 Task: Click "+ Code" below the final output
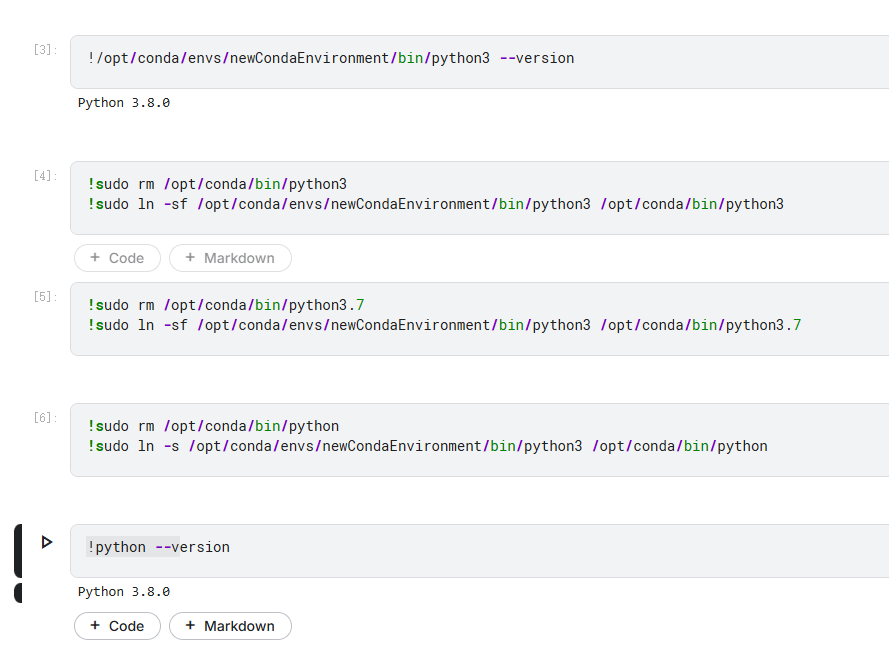tap(117, 626)
